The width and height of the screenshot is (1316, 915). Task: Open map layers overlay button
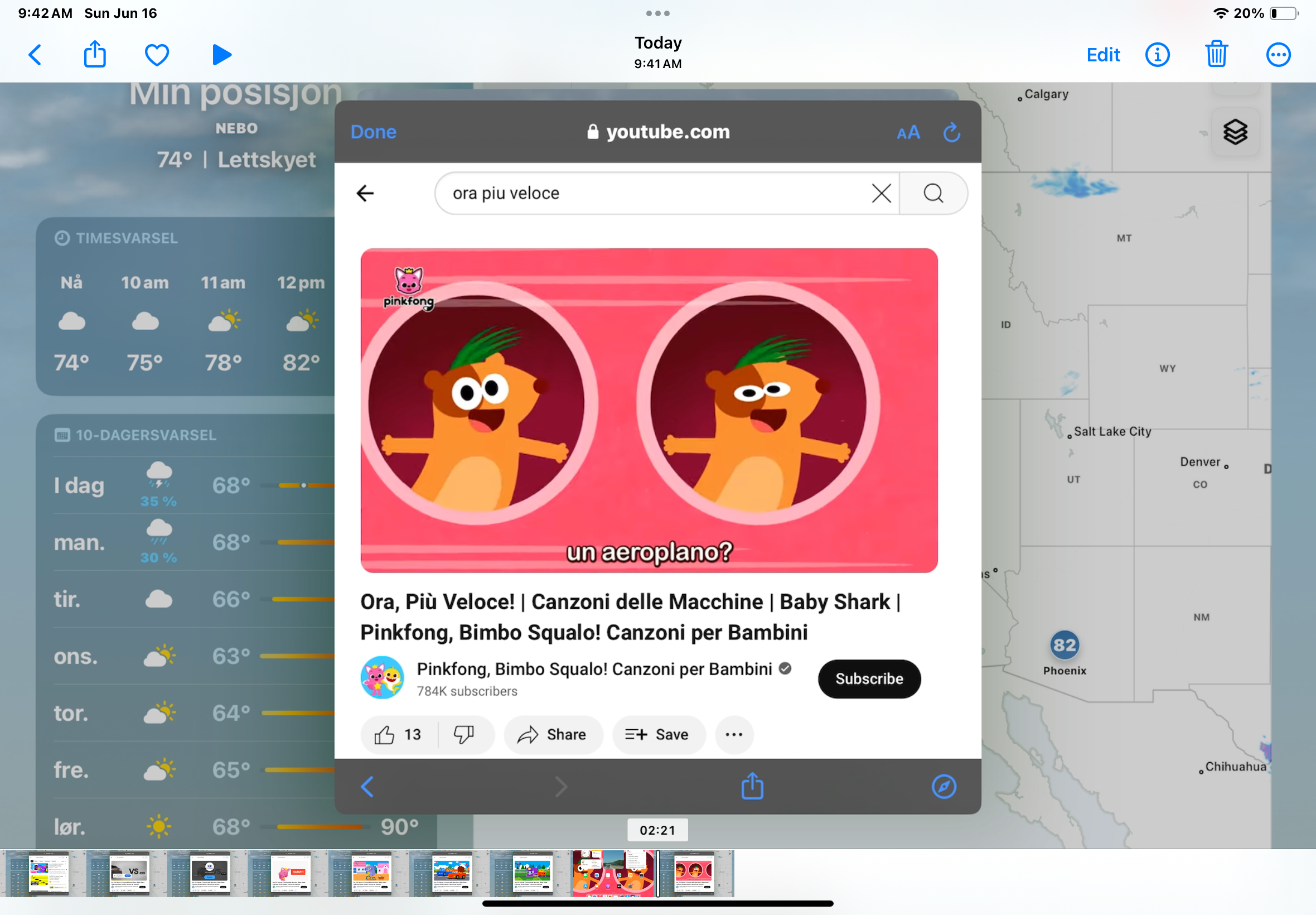click(x=1235, y=132)
